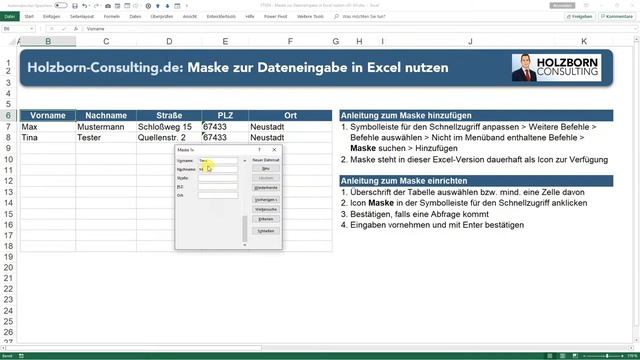Open the Seitenlayout ribbon tab
Viewport: 640px width, 360px height.
pyautogui.click(x=82, y=16)
